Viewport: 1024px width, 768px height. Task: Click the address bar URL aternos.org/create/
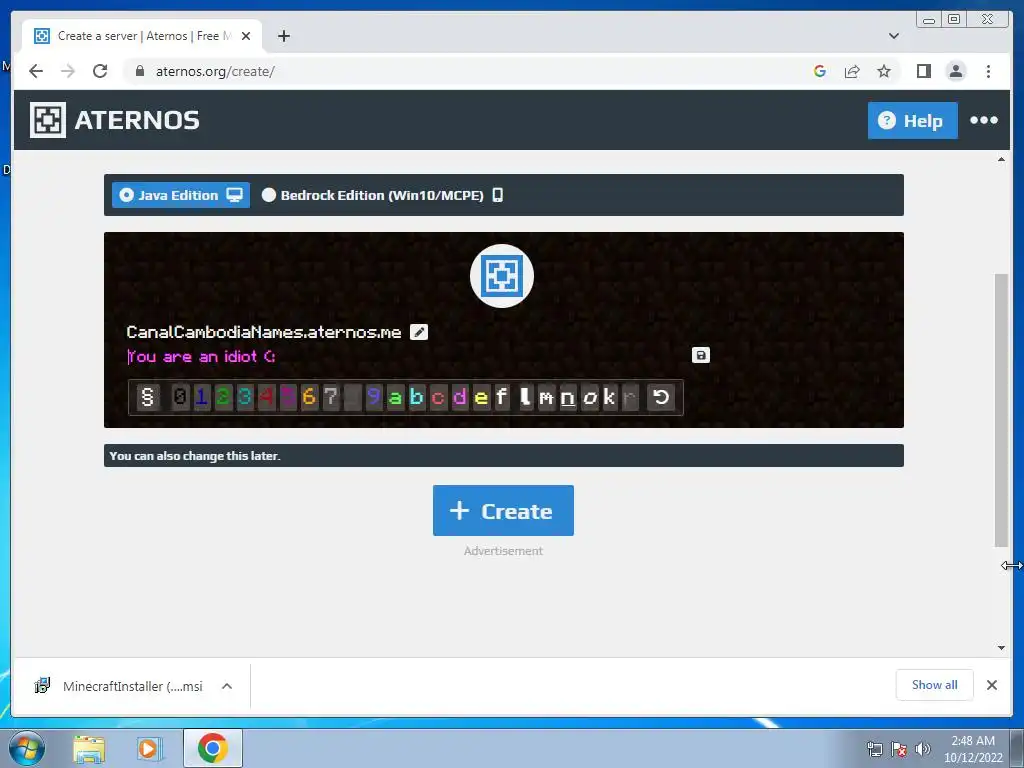pos(215,71)
